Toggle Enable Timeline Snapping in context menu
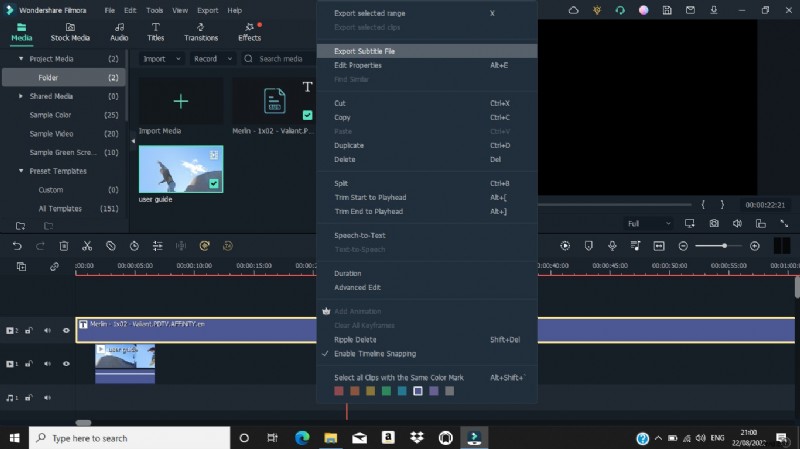This screenshot has width=800, height=449. coord(374,354)
